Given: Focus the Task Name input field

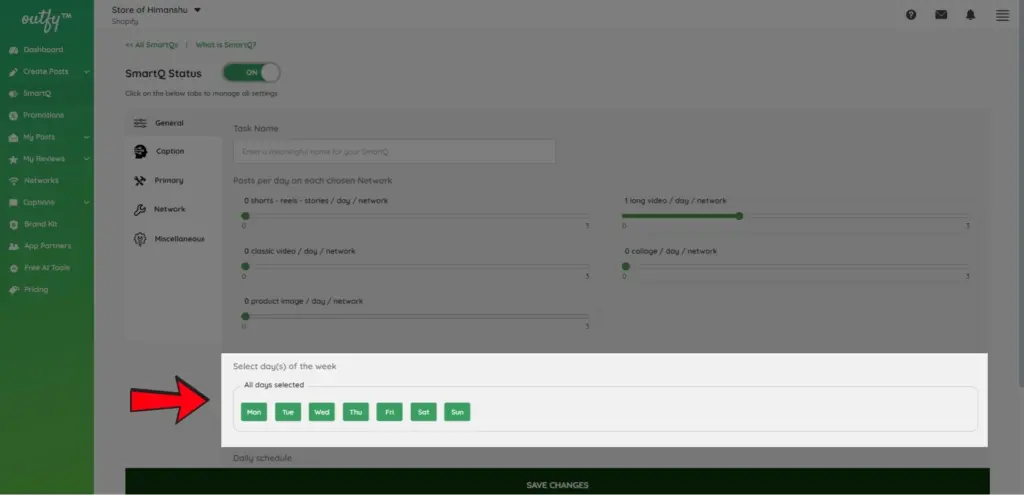Looking at the screenshot, I should coord(394,152).
